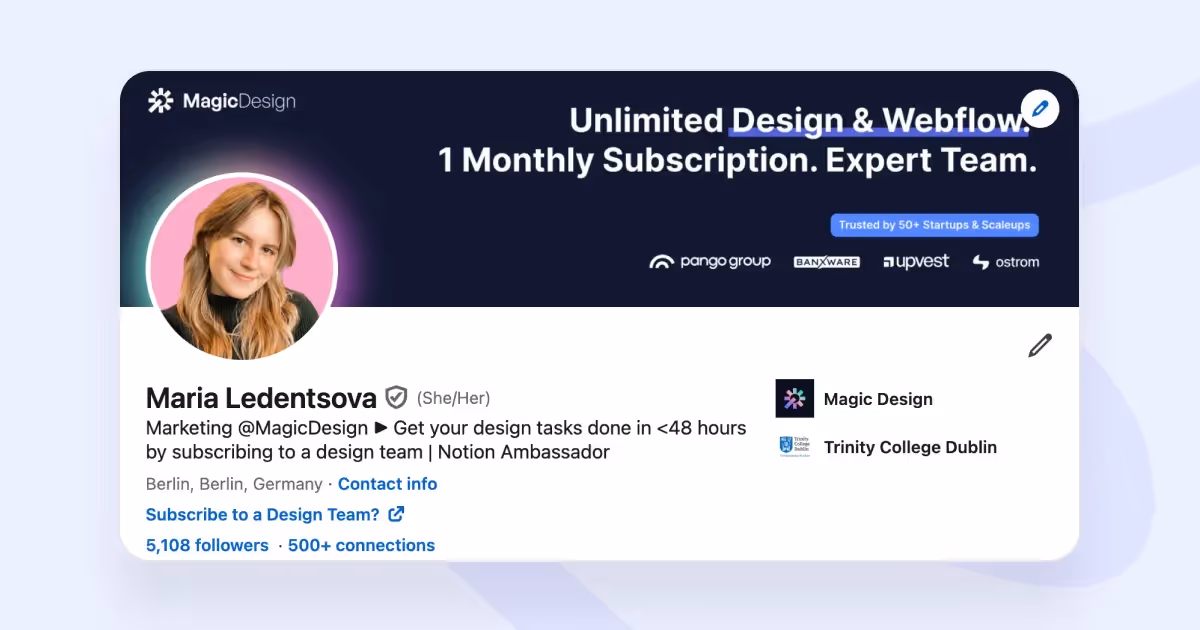1200x630 pixels.
Task: Click the gray pencil to edit profile intro
Action: tap(1040, 346)
